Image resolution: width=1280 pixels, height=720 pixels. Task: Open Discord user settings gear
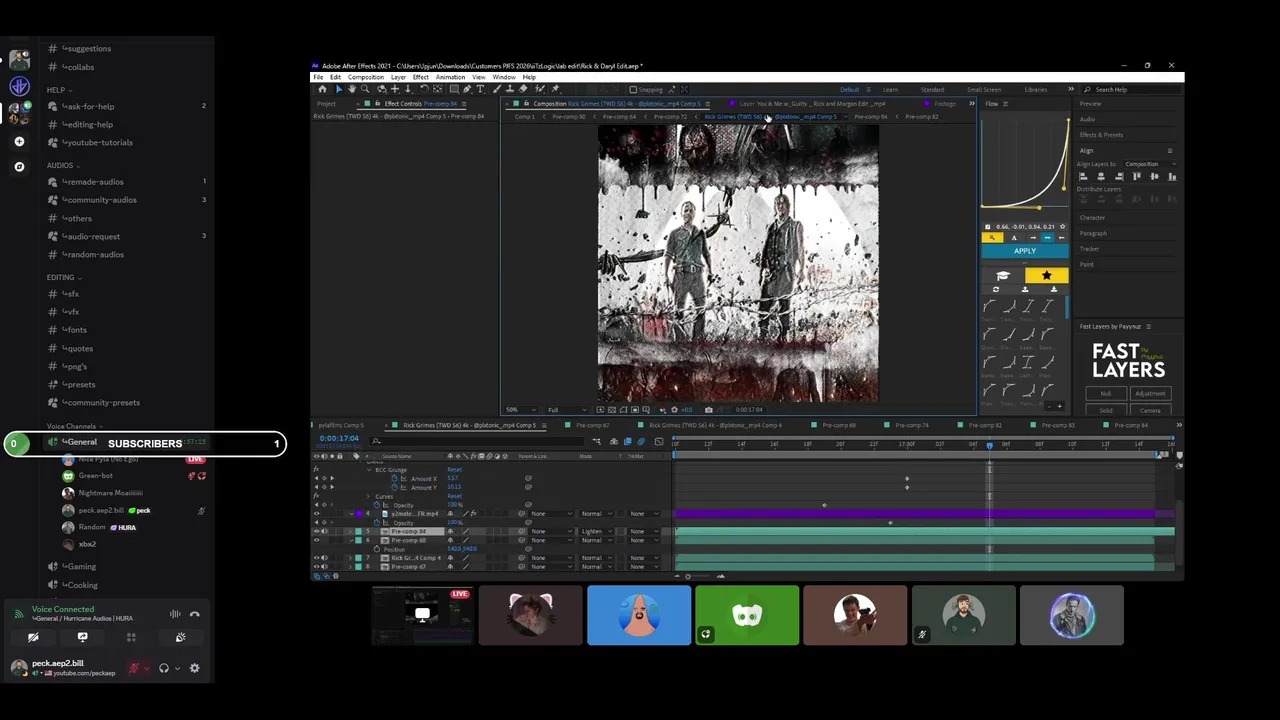pyautogui.click(x=194, y=668)
